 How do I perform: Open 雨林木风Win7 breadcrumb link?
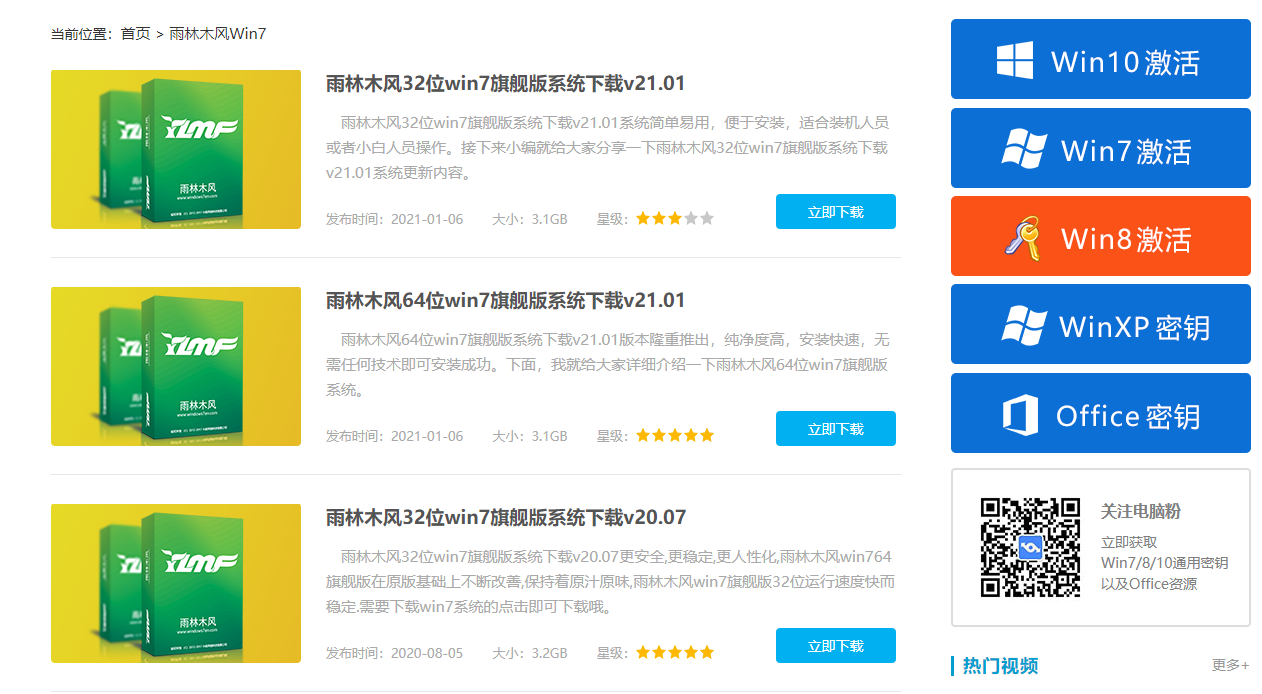217,34
